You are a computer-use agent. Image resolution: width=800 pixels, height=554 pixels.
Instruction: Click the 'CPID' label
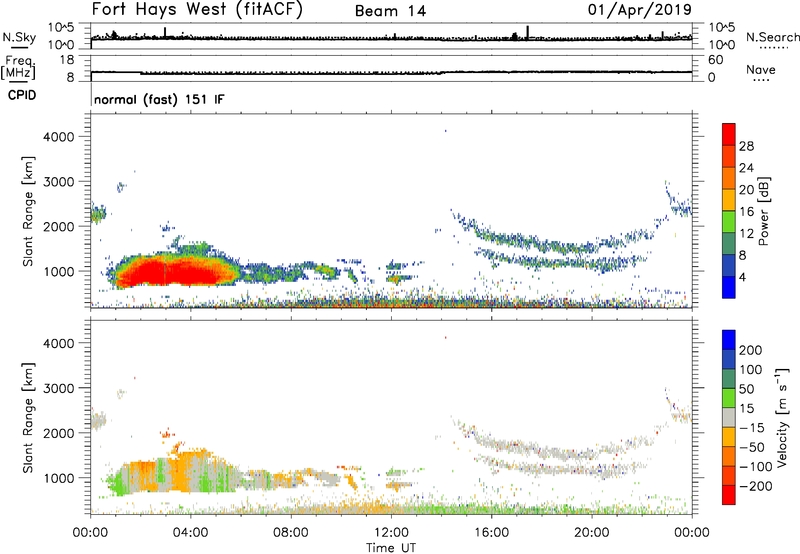(x=22, y=95)
